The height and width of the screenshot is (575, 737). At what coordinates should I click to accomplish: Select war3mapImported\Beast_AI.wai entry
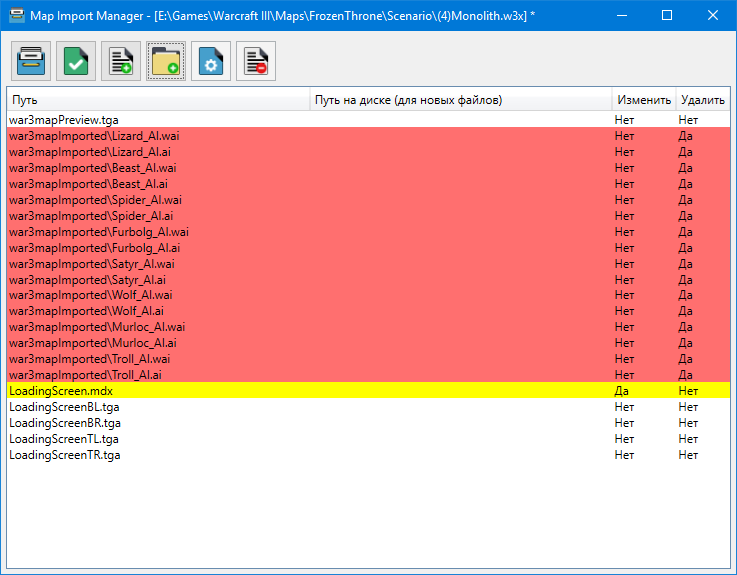(x=368, y=168)
